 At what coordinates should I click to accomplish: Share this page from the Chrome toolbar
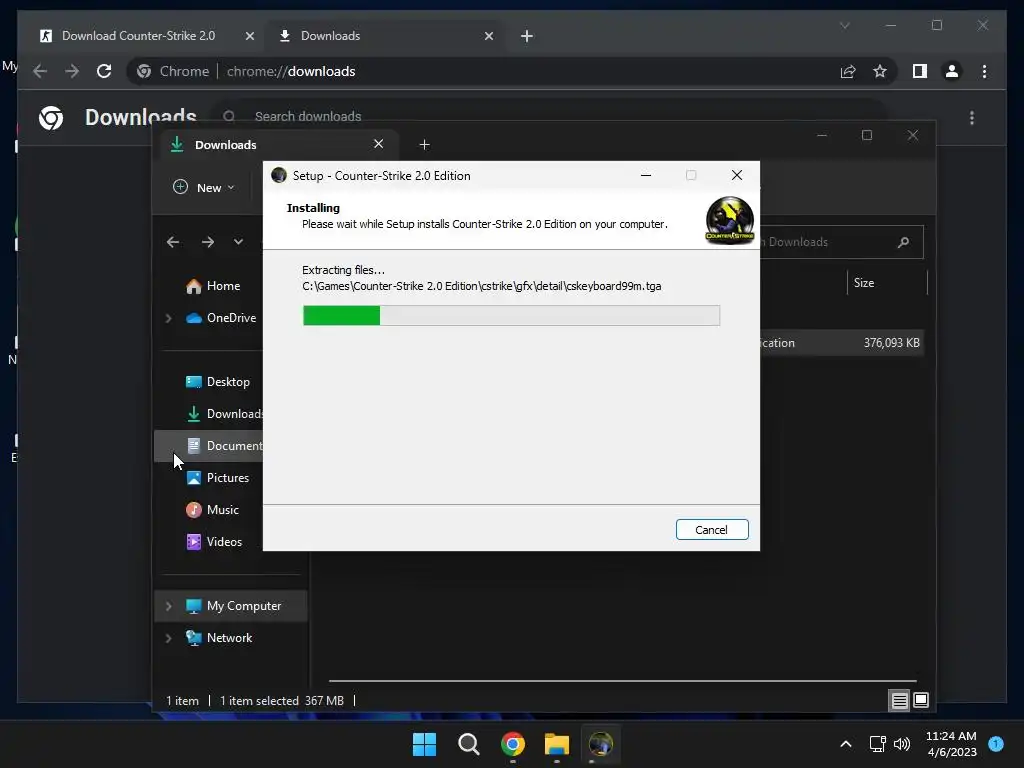tap(848, 71)
